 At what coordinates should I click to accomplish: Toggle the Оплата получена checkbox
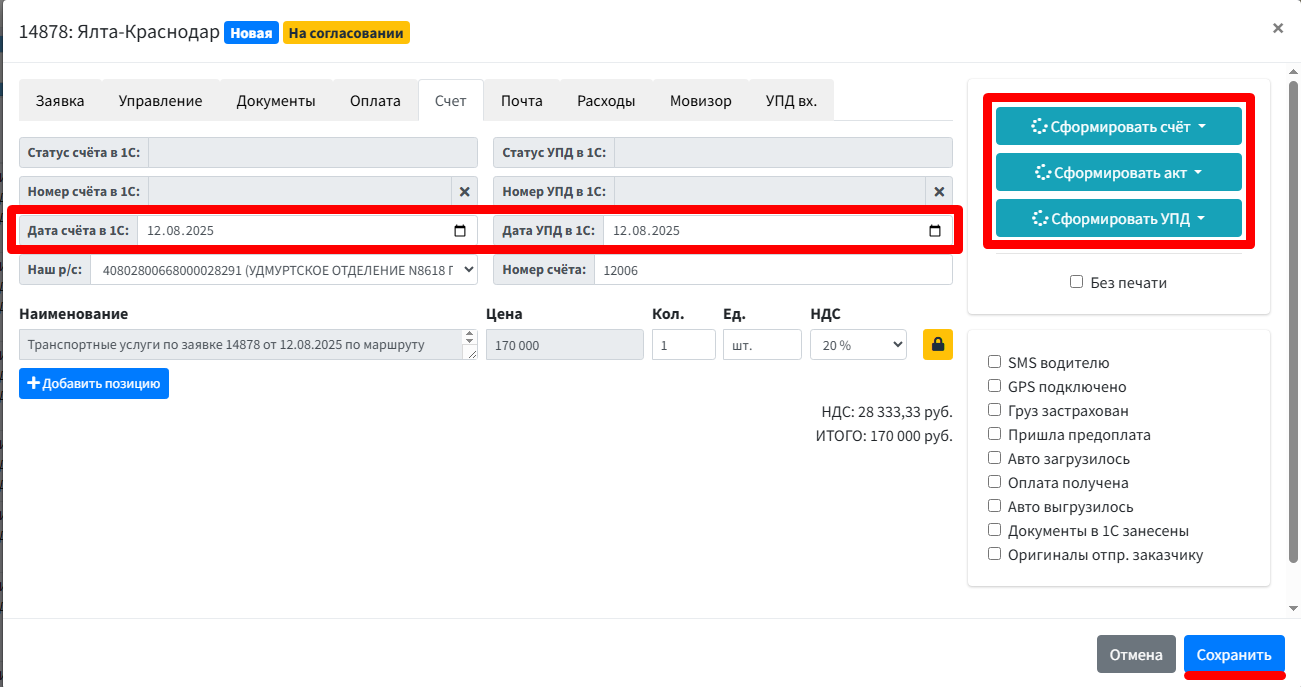[x=994, y=482]
